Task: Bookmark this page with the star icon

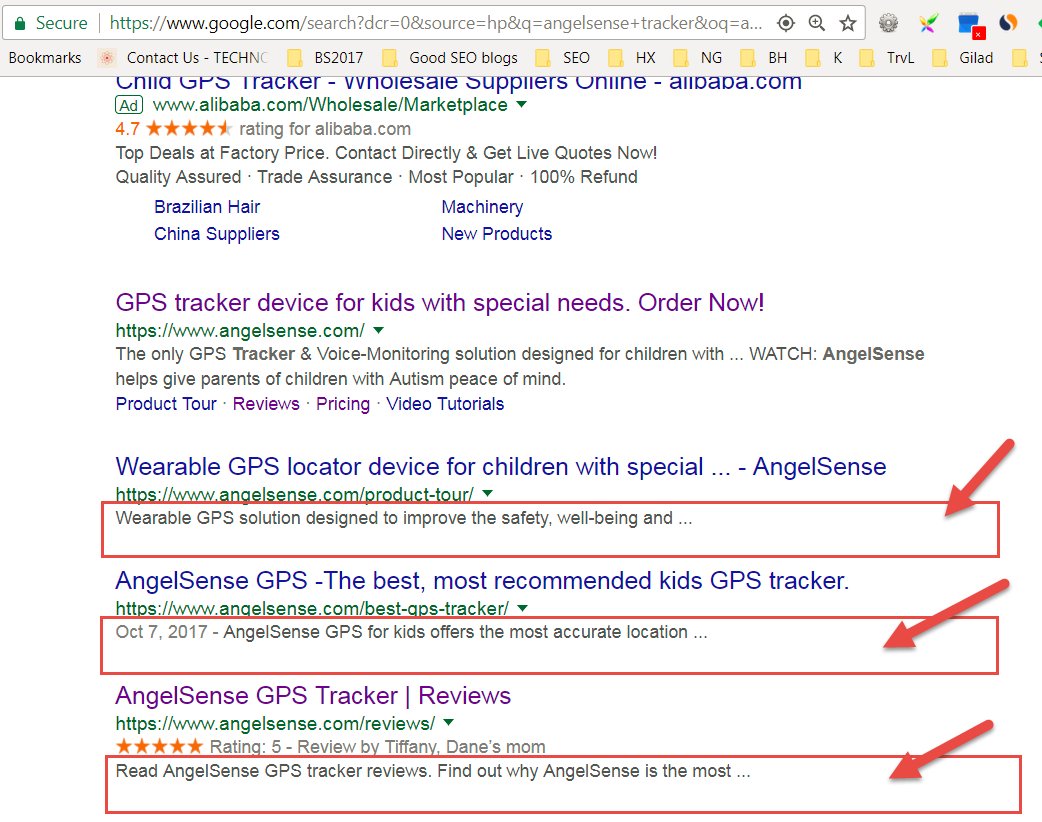Action: click(848, 23)
